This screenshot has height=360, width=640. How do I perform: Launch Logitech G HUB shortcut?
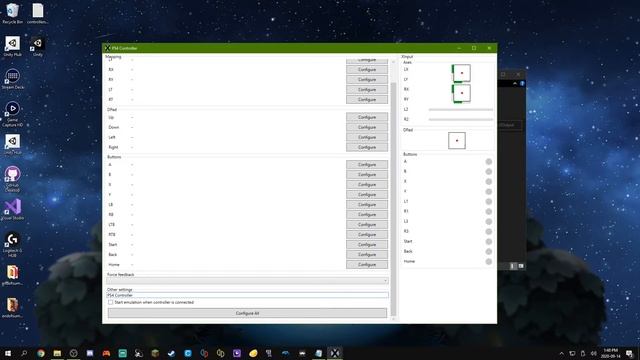tap(13, 244)
